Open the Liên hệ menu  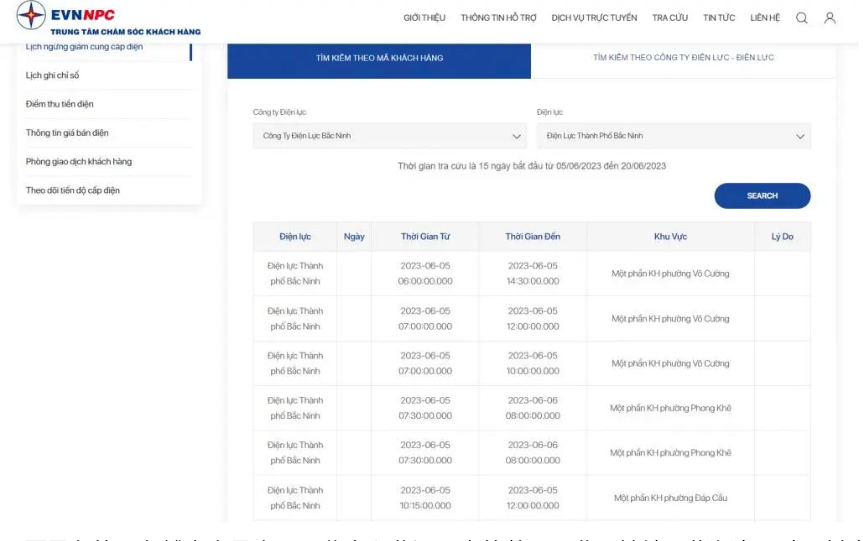pyautogui.click(x=764, y=18)
